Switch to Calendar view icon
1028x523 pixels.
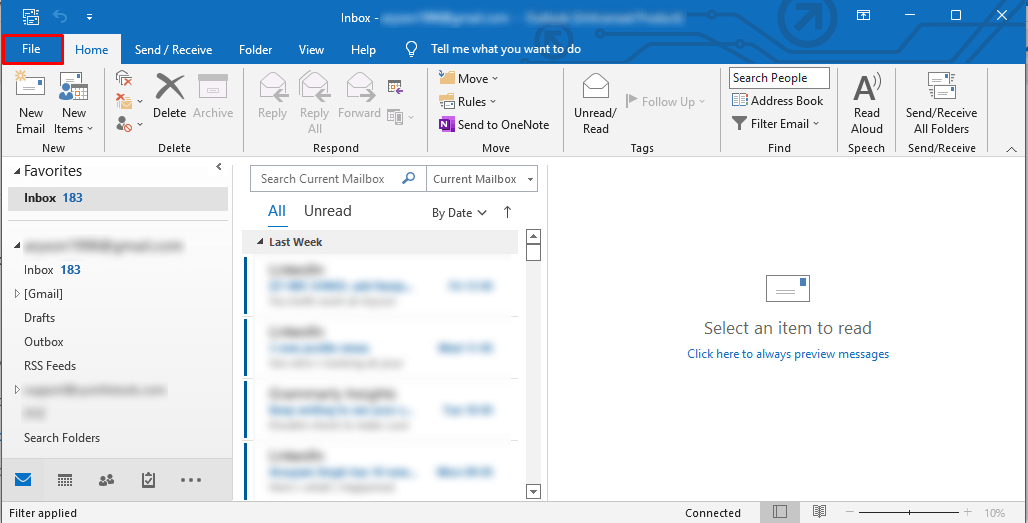(65, 480)
